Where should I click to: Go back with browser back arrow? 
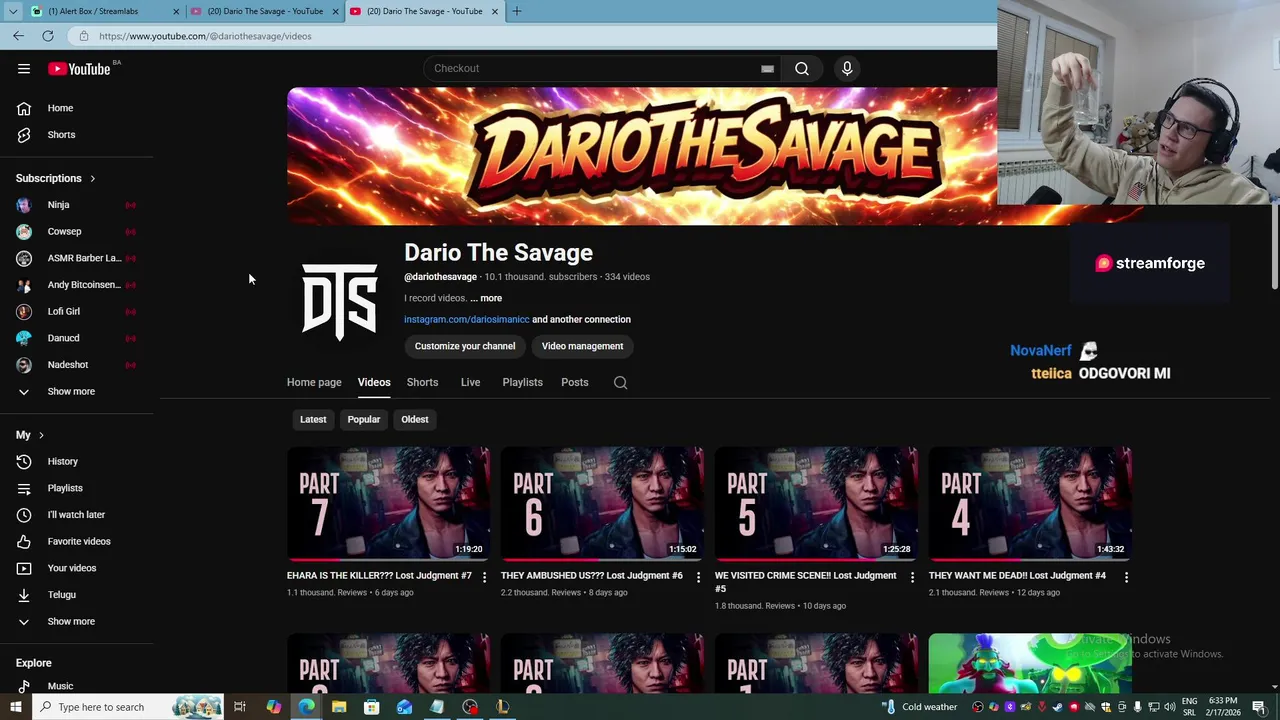(19, 36)
